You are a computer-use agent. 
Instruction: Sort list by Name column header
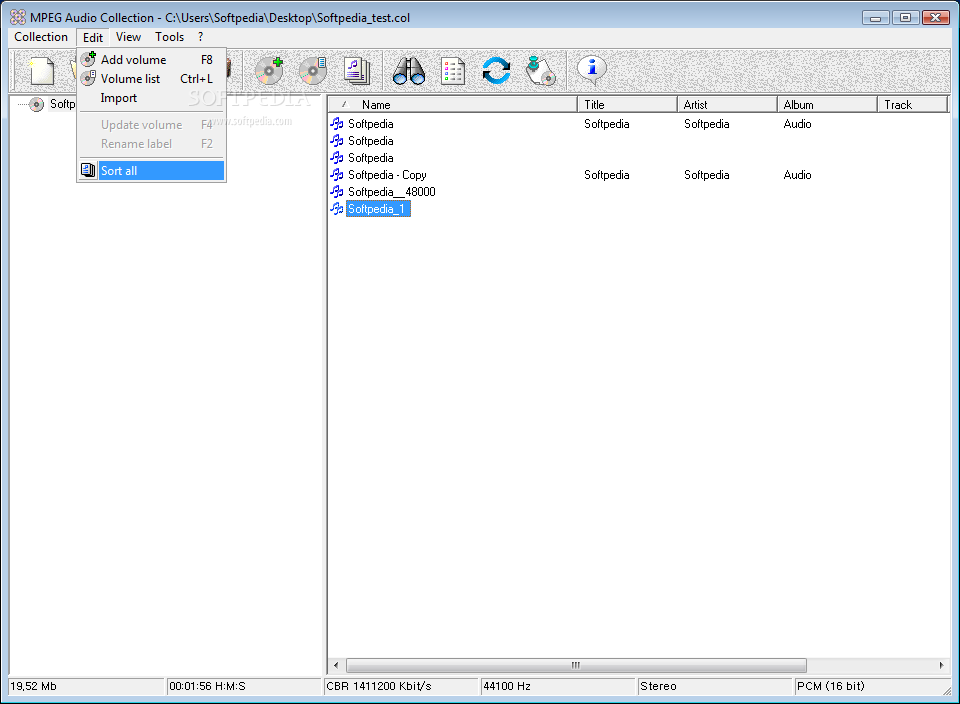click(453, 105)
